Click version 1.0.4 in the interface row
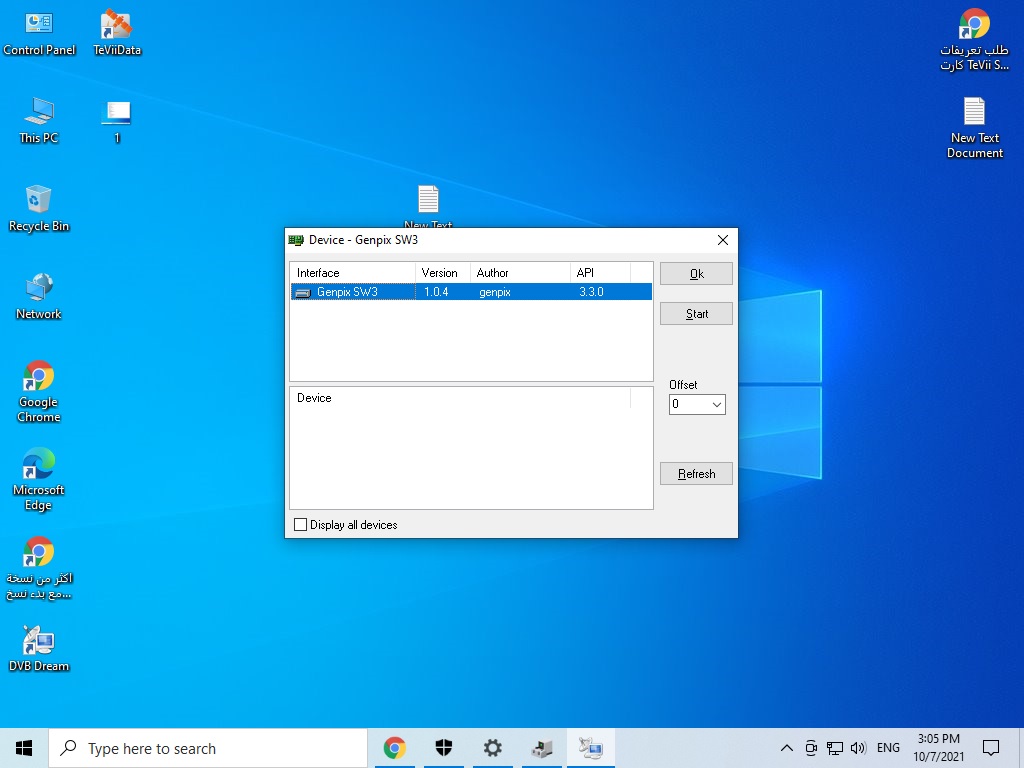This screenshot has height=768, width=1024. tap(436, 291)
